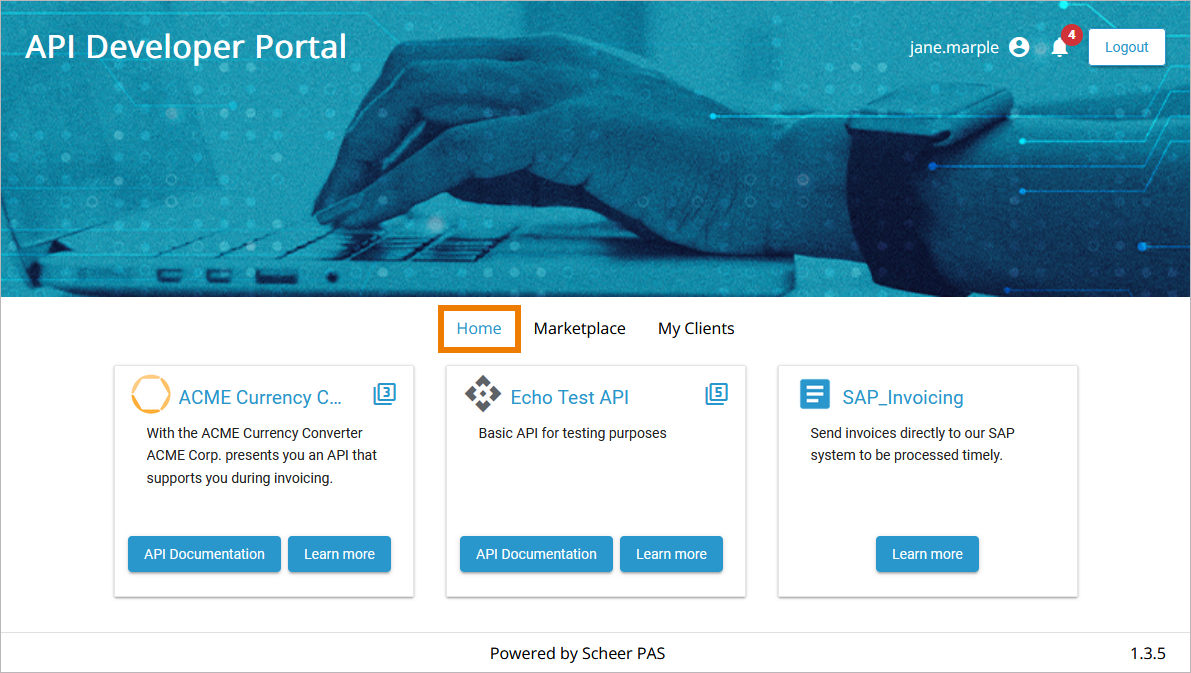Switch to the Marketplace tab
Viewport: 1191px width, 673px height.
579,328
